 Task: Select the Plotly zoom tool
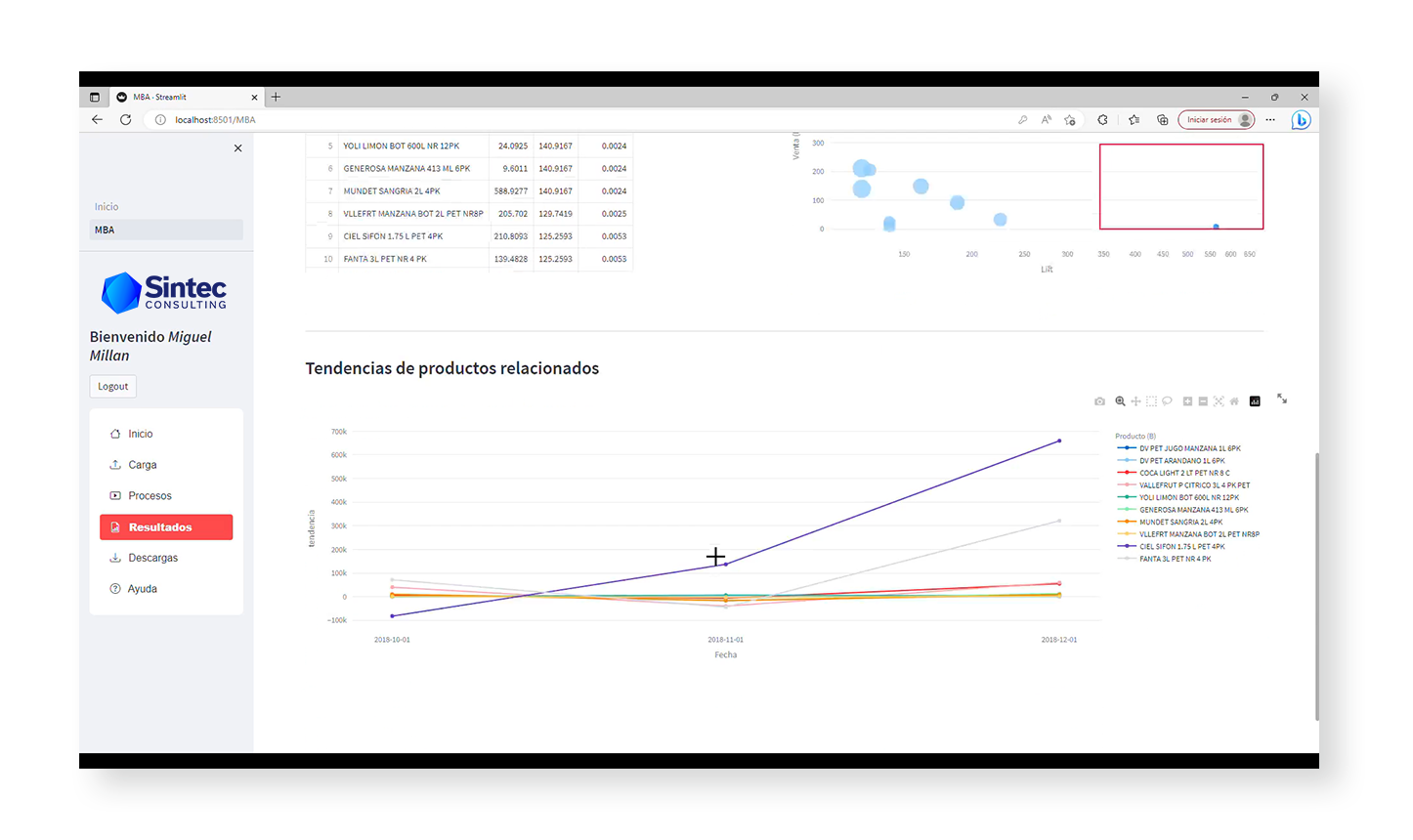(x=1120, y=401)
